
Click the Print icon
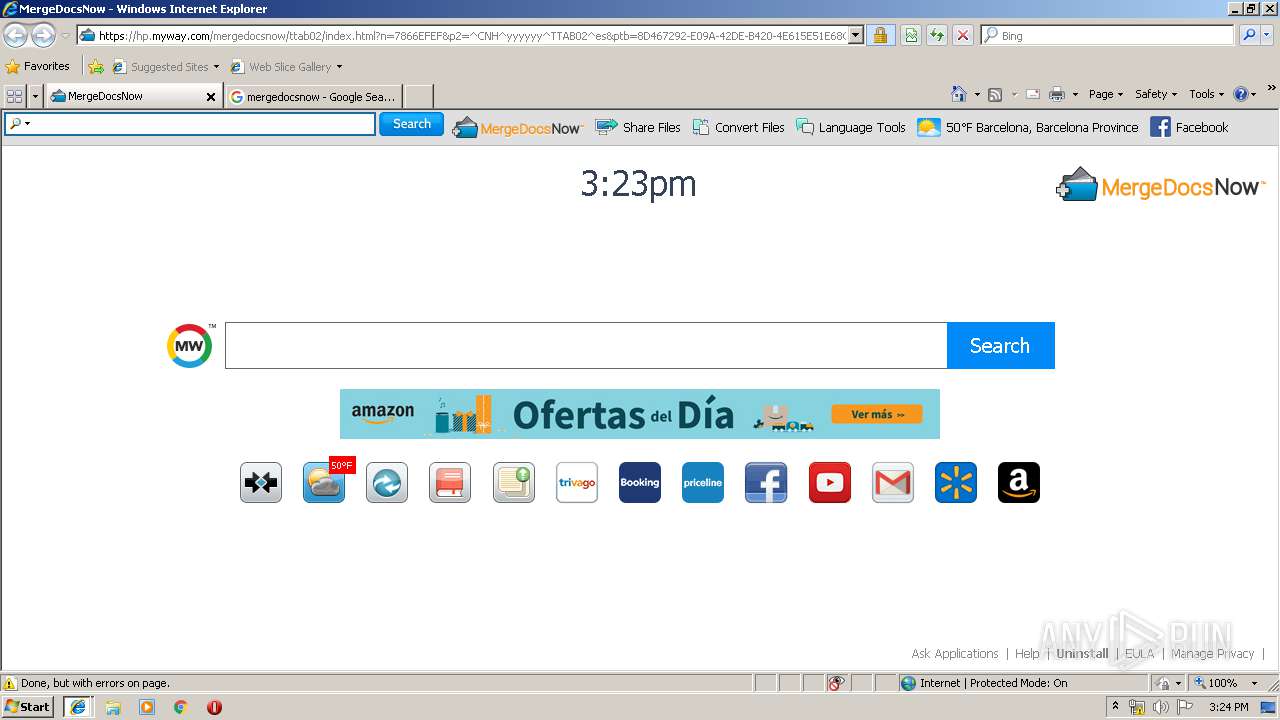[x=1057, y=94]
